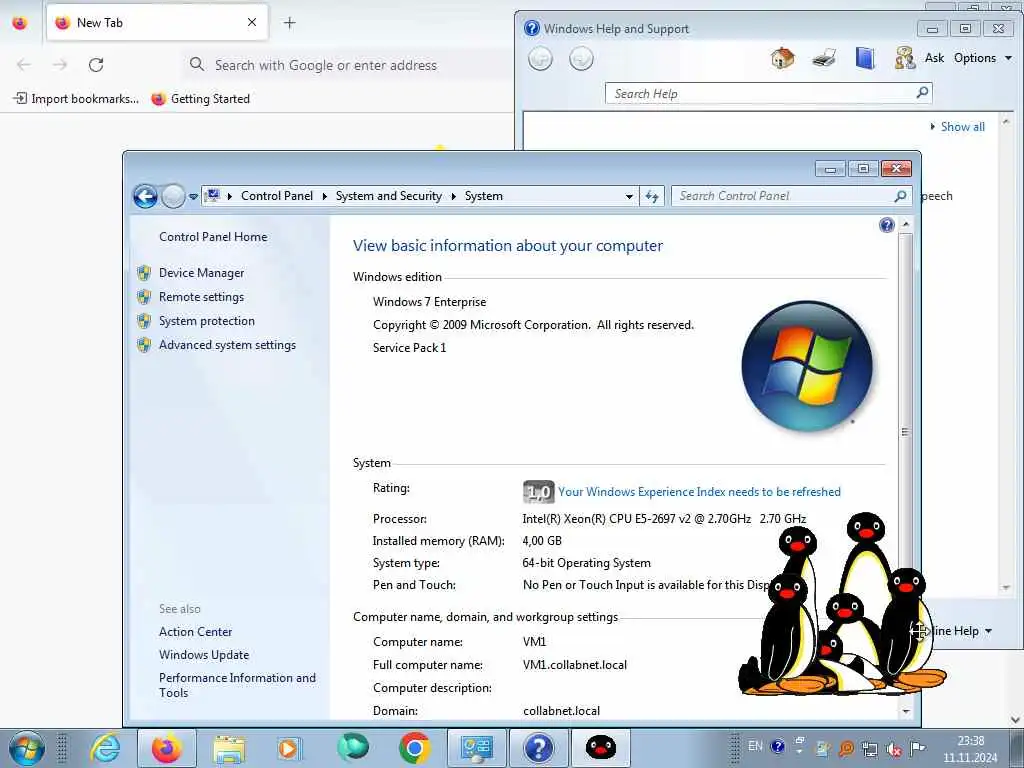Click the Firefox reload button
Viewport: 1024px width, 768px height.
click(96, 65)
